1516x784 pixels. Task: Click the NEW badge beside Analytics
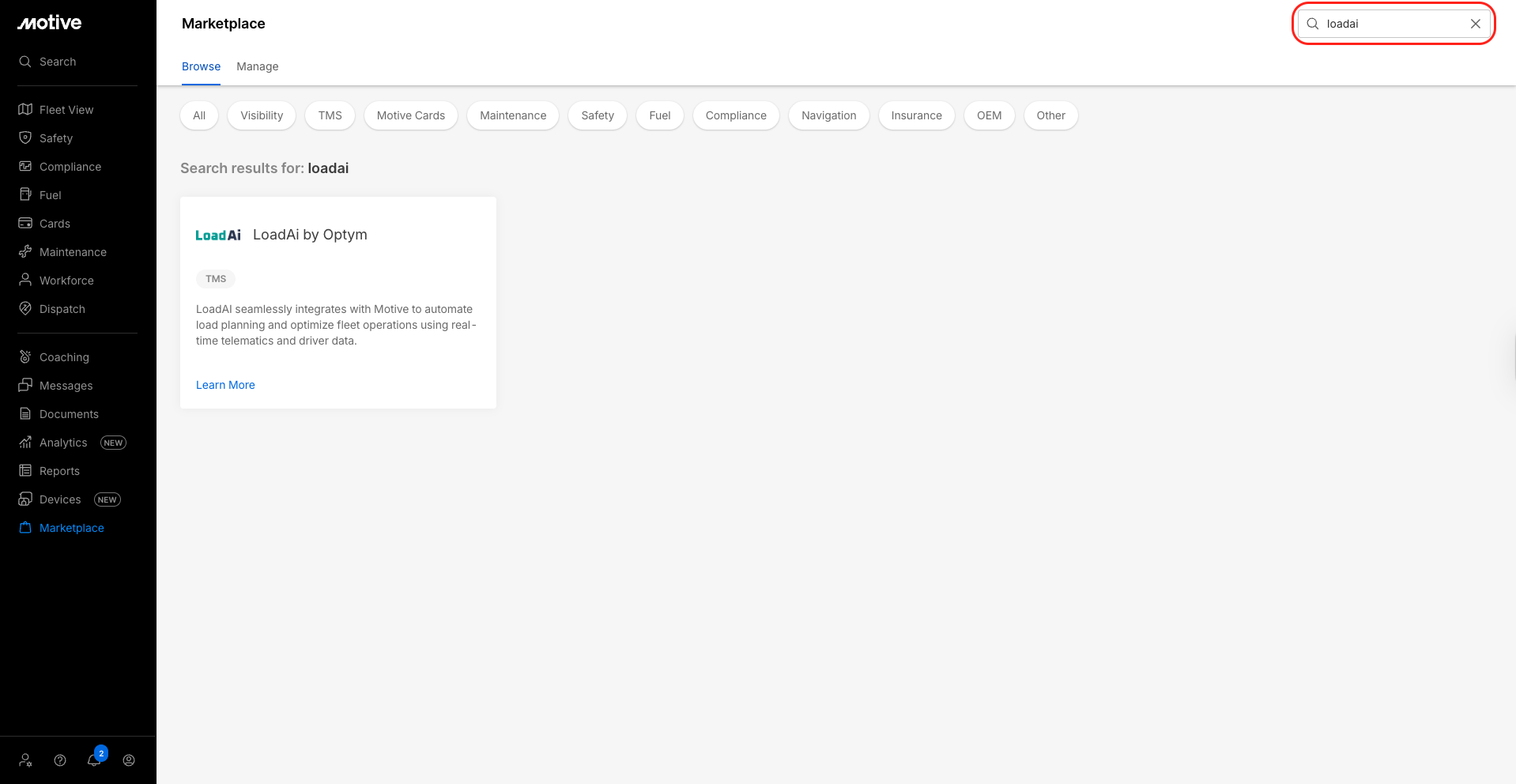pos(113,443)
